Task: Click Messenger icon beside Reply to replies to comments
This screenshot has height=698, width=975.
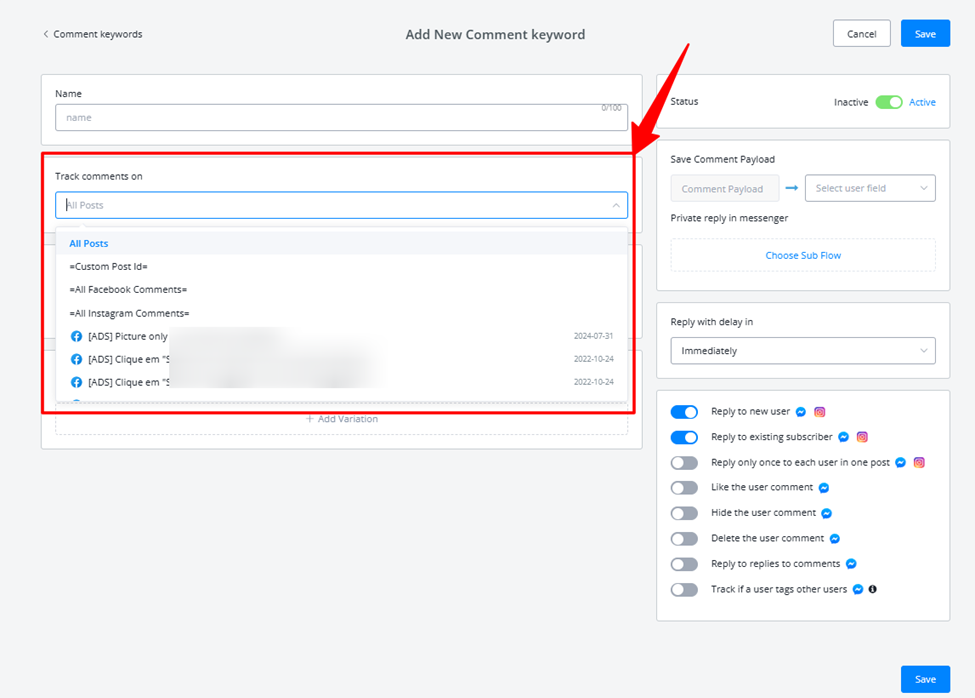Action: tap(851, 564)
